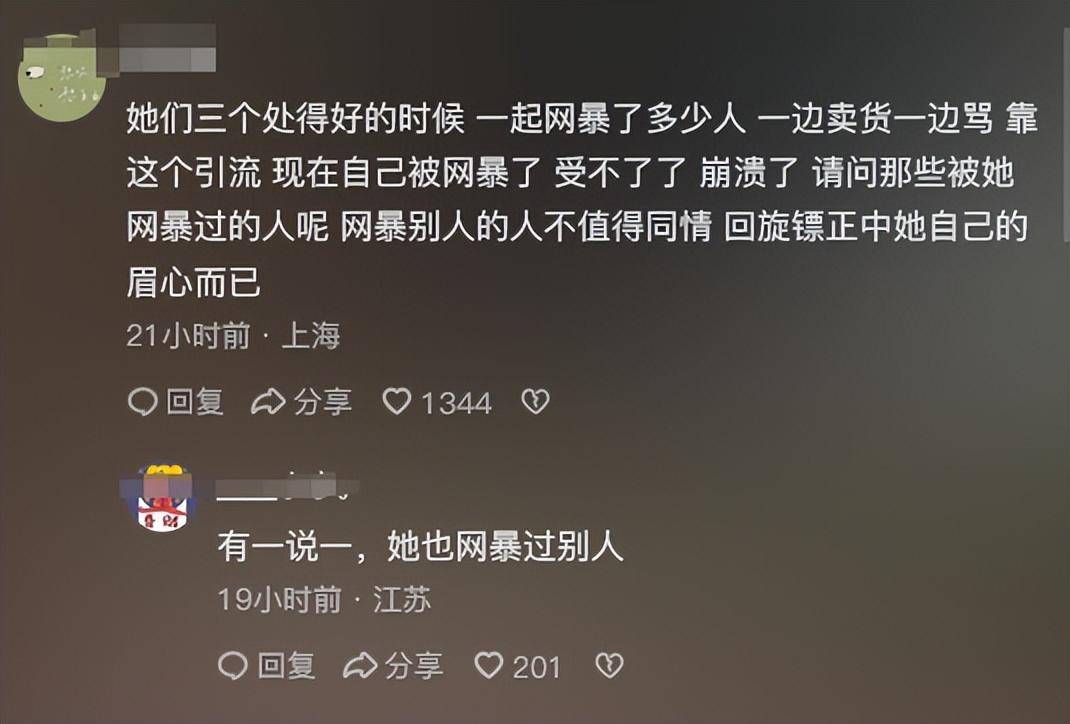Select the reply text 有一说一，她也网暴过别人
Viewport: 1070px width, 724px height.
click(420, 547)
